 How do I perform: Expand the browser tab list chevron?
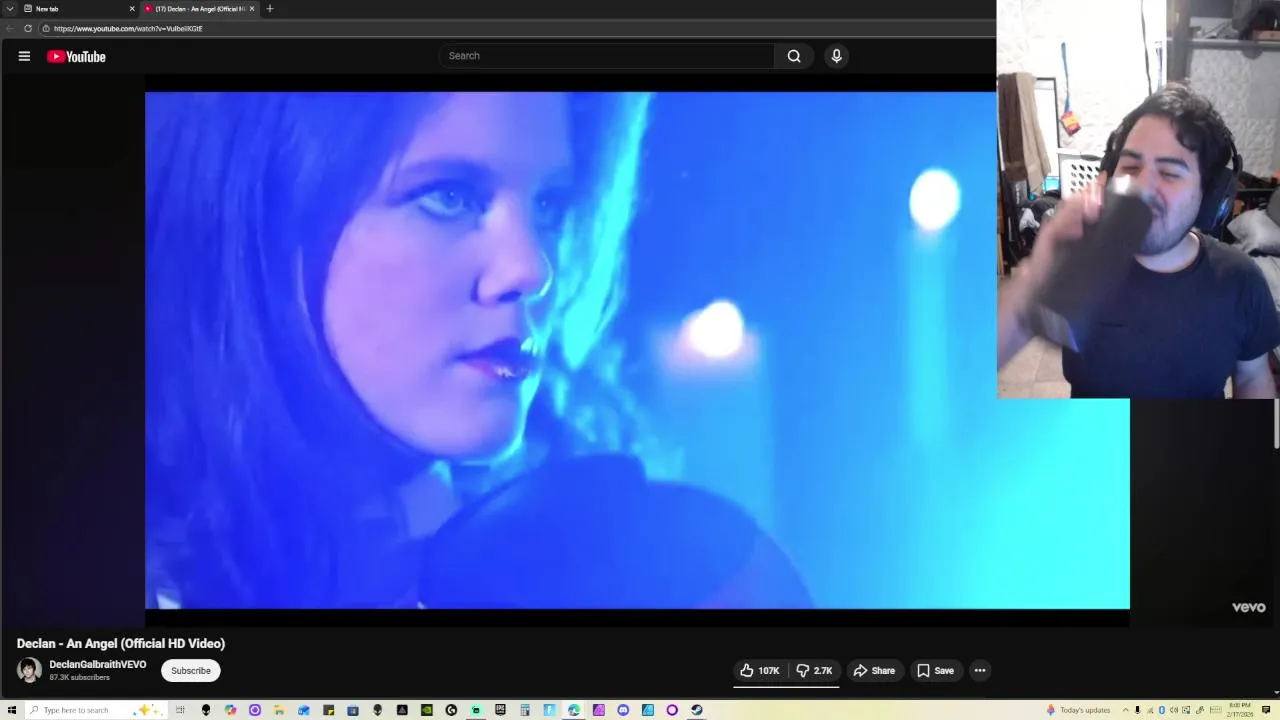click(9, 9)
